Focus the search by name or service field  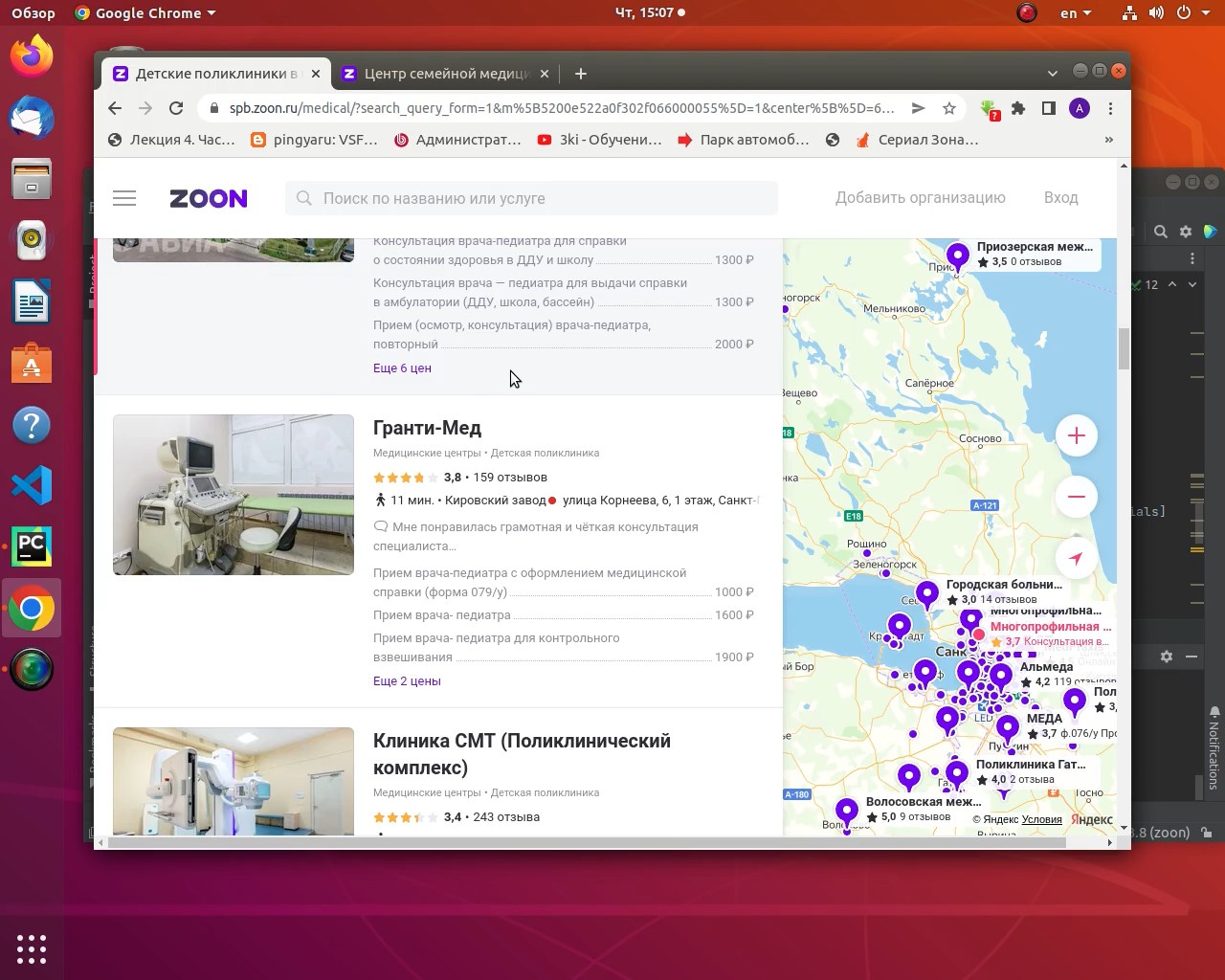(531, 198)
